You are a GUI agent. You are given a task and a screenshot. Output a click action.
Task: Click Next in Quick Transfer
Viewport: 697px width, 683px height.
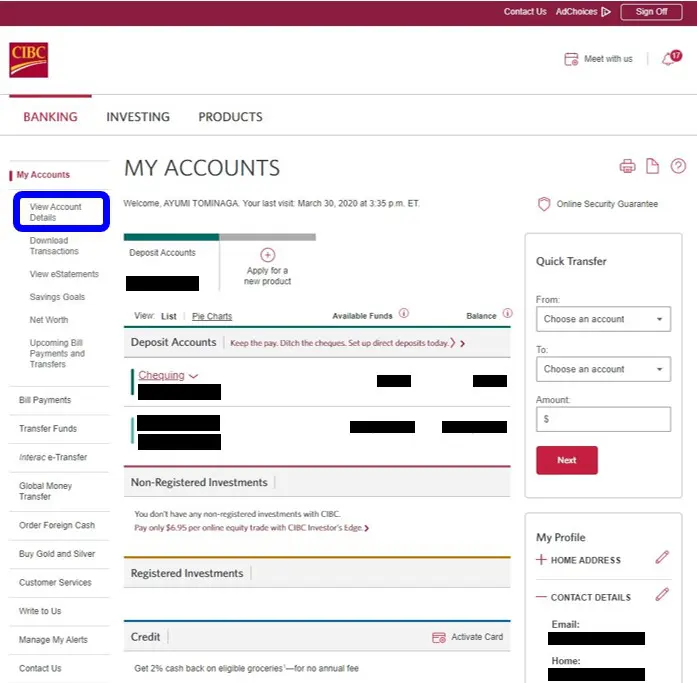tap(567, 460)
